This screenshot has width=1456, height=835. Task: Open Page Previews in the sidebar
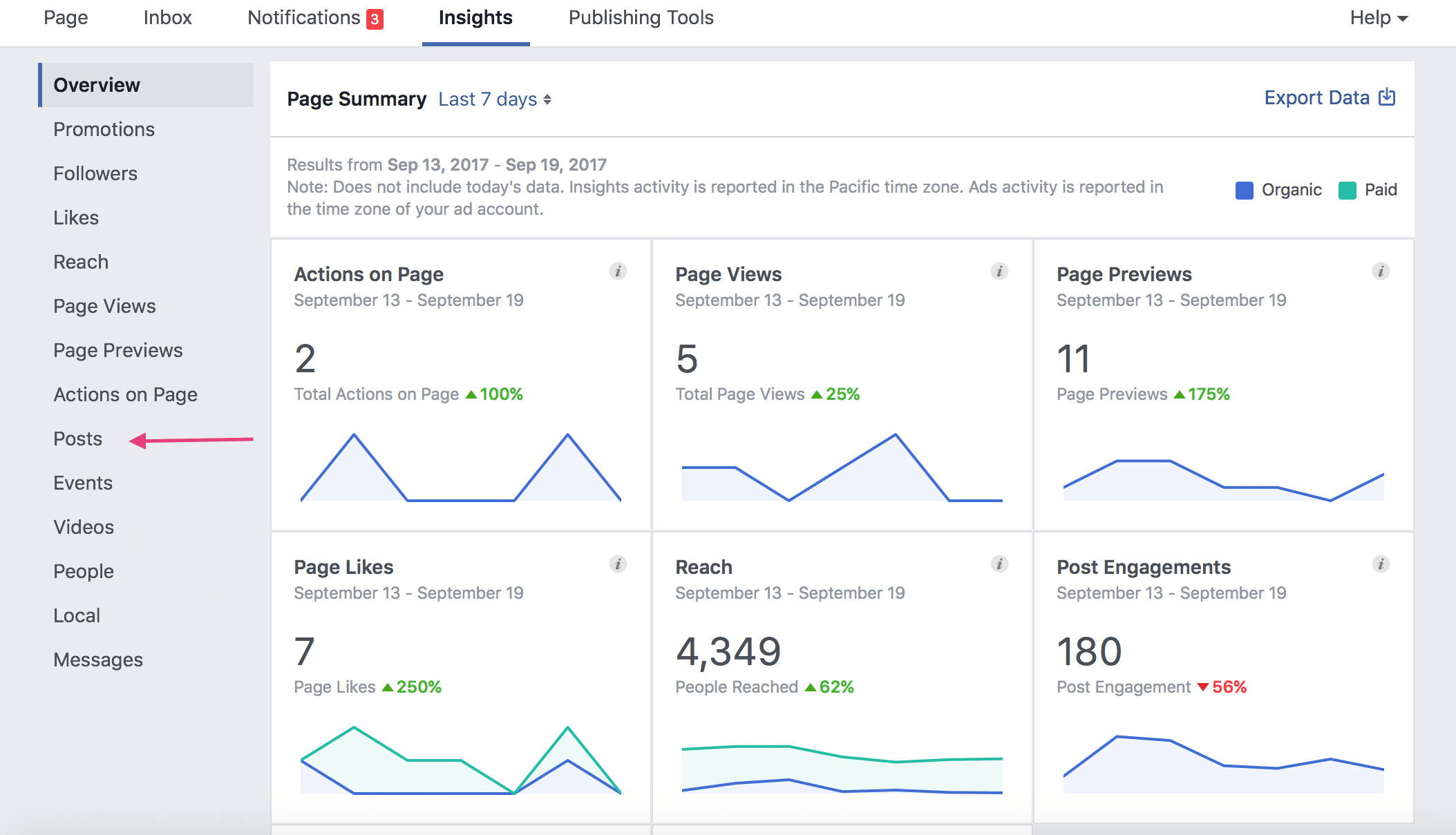(x=118, y=350)
